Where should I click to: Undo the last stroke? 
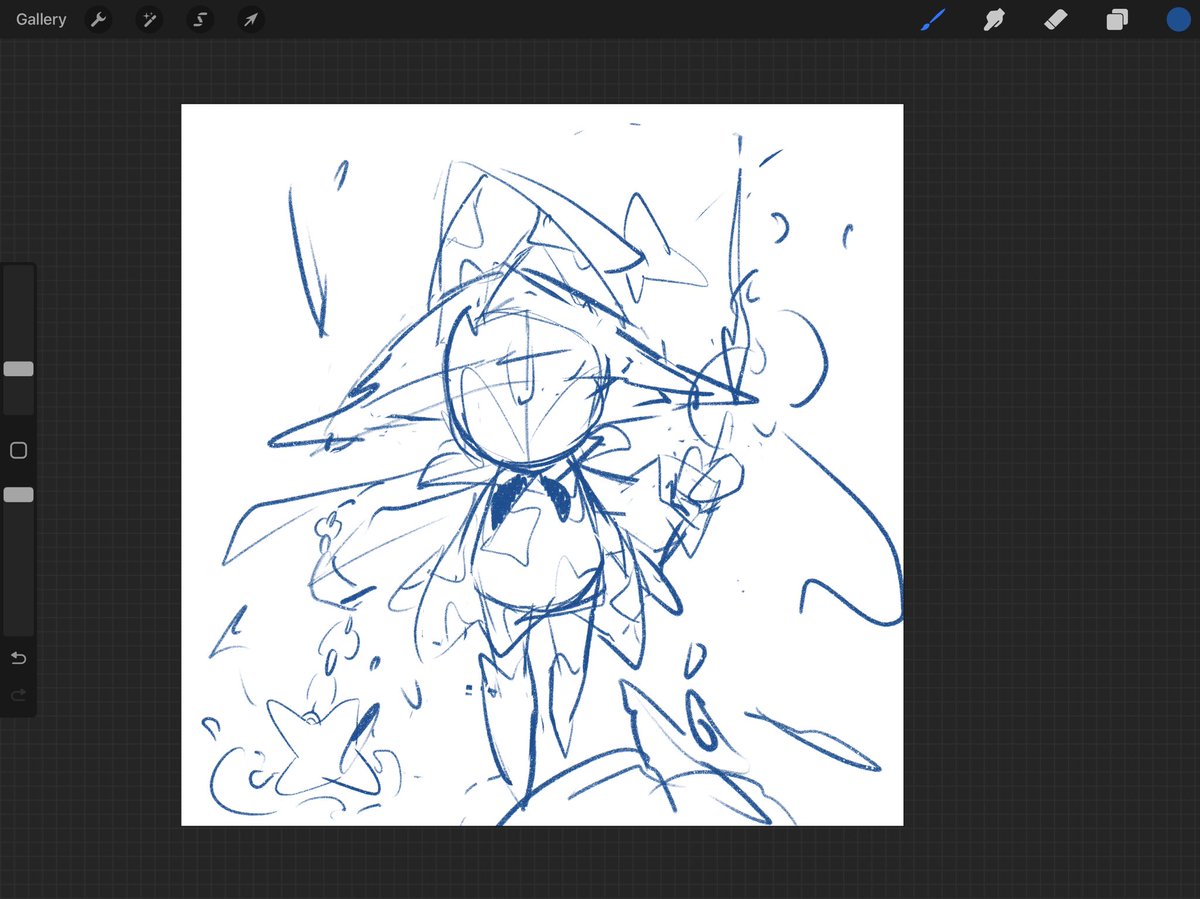tap(18, 658)
